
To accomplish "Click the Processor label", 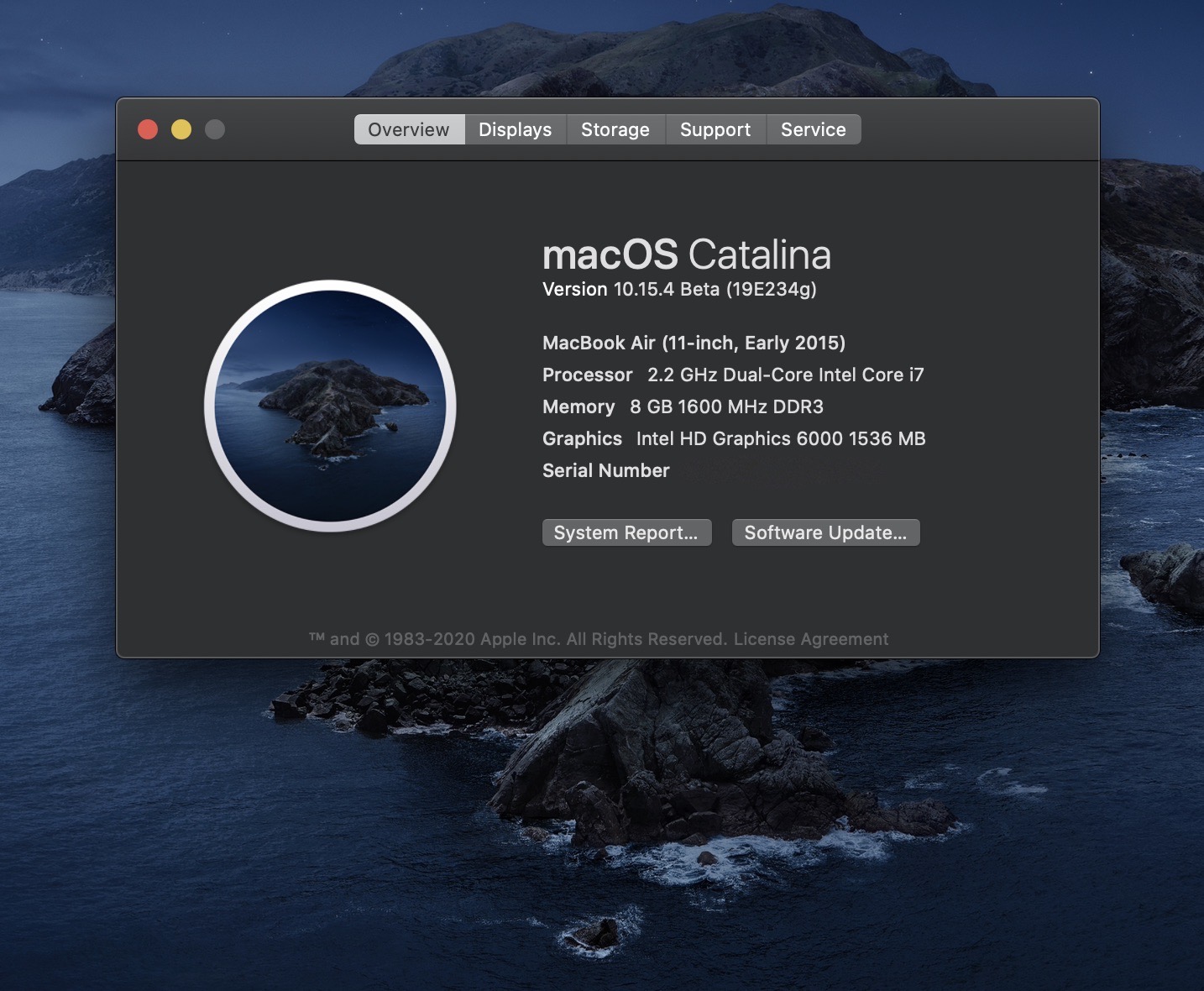I will pyautogui.click(x=588, y=375).
